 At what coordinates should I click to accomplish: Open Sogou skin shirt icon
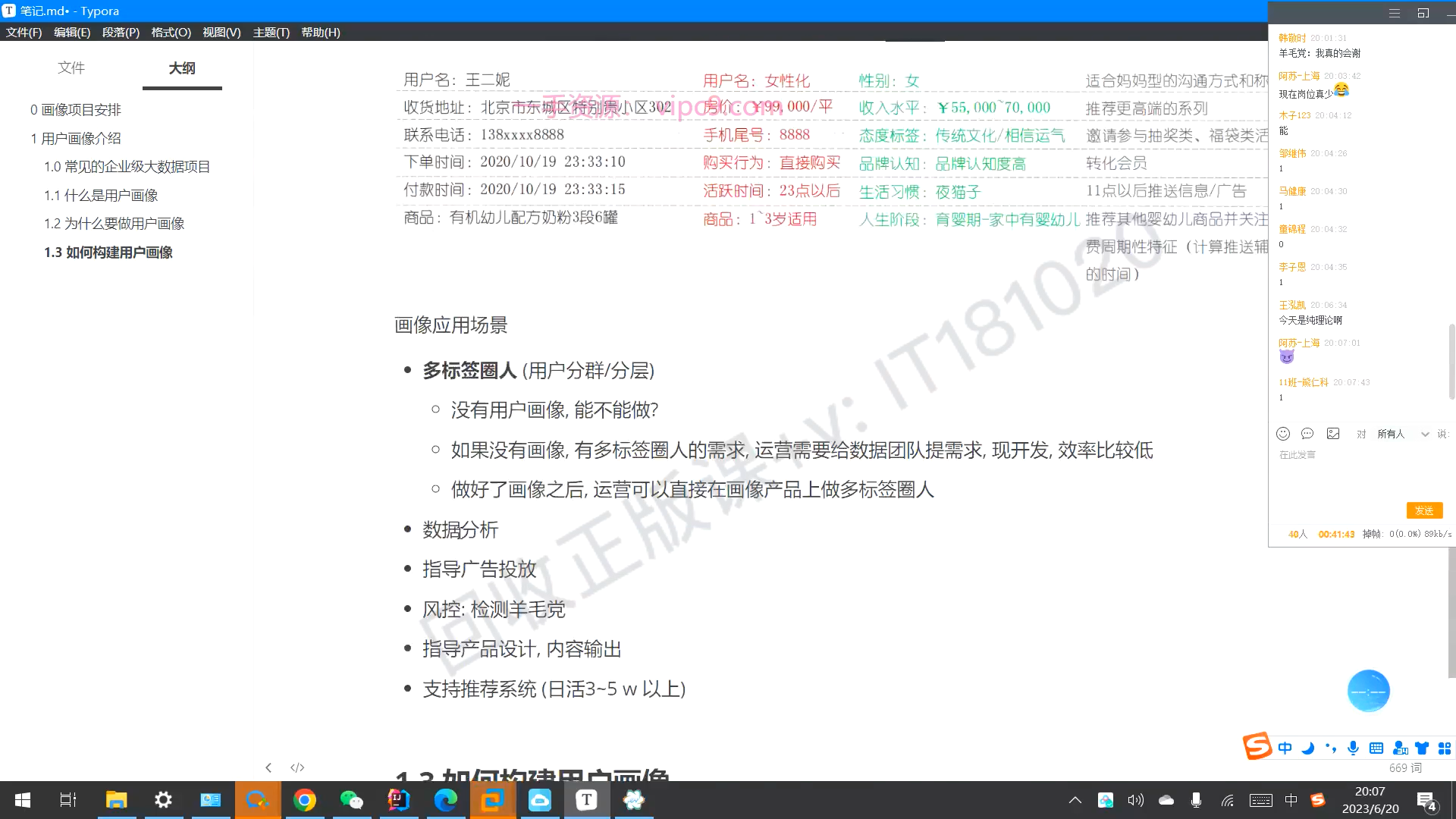1422,748
